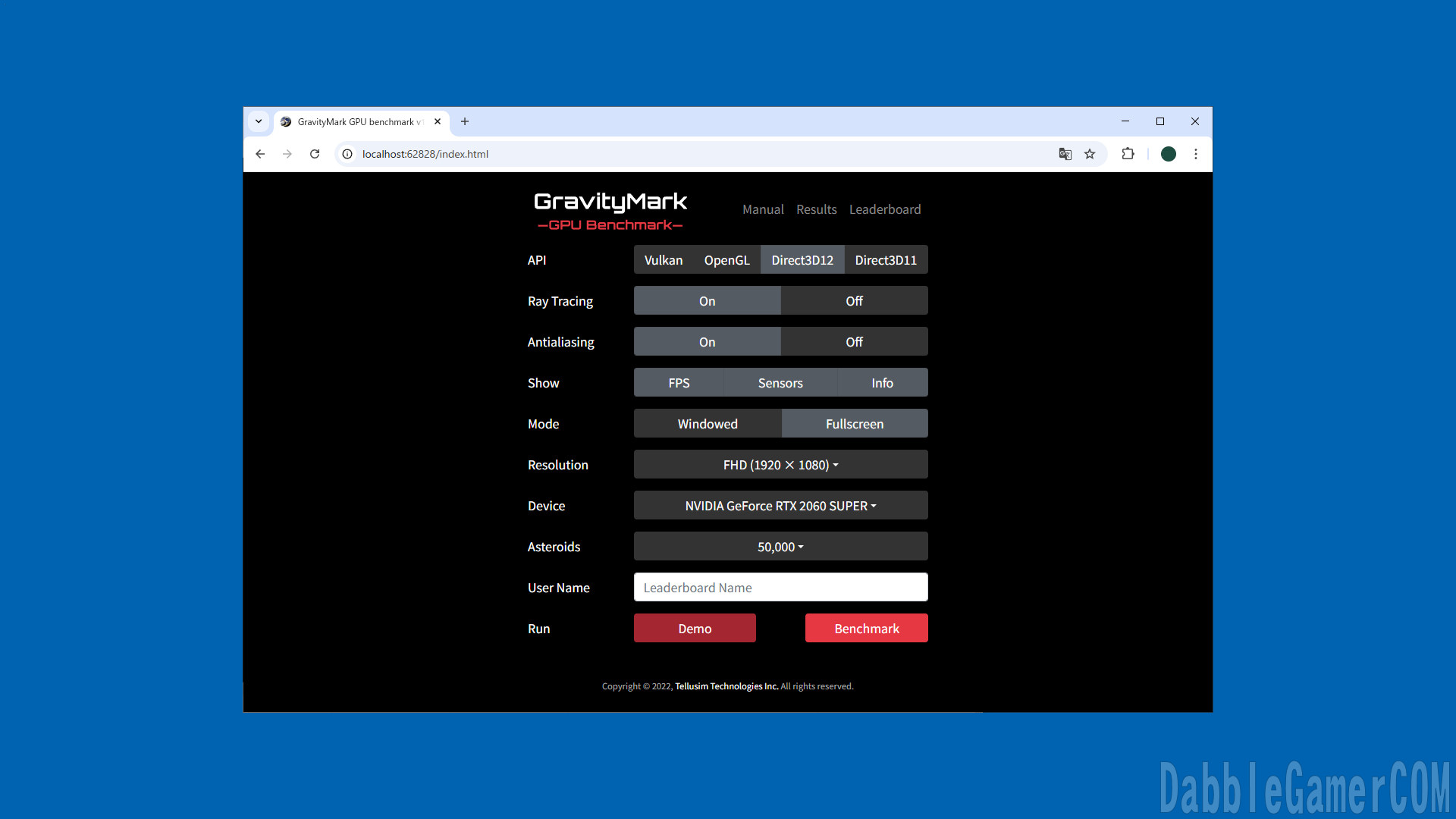The image size is (1456, 819).
Task: Select Windowed mode
Action: [x=708, y=424]
